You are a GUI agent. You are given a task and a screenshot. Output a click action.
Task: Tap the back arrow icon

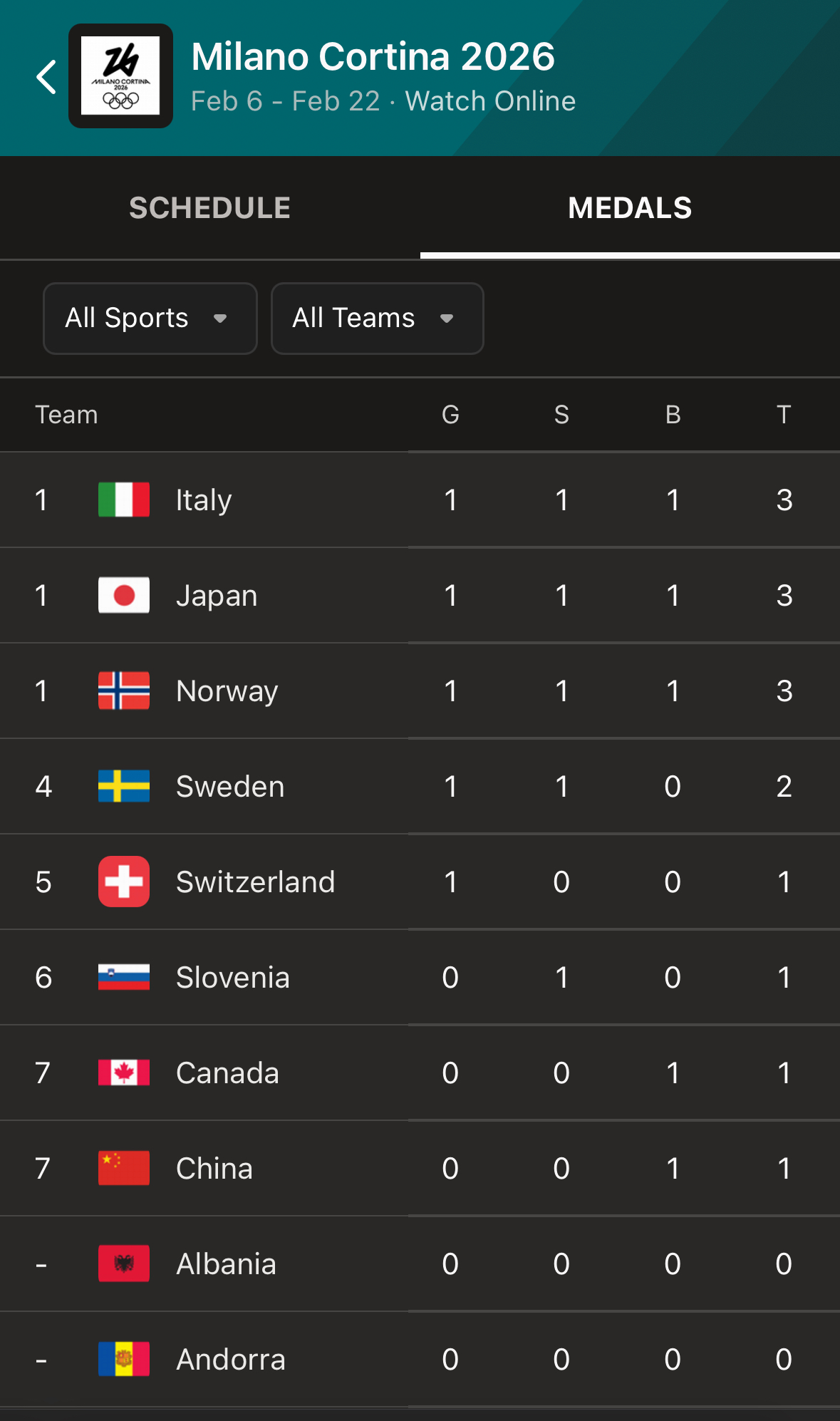[46, 77]
